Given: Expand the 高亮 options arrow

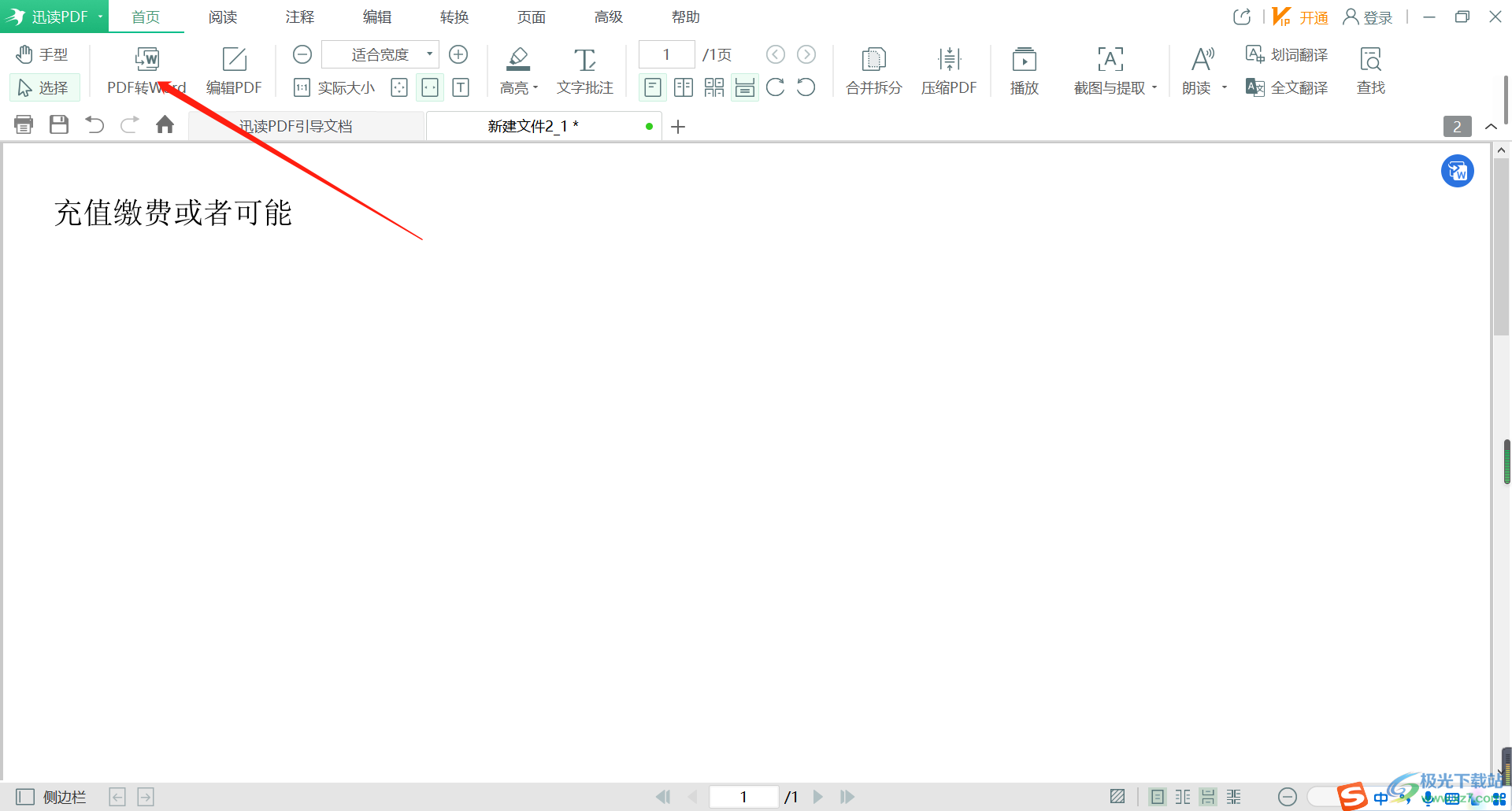Looking at the screenshot, I should 535,88.
